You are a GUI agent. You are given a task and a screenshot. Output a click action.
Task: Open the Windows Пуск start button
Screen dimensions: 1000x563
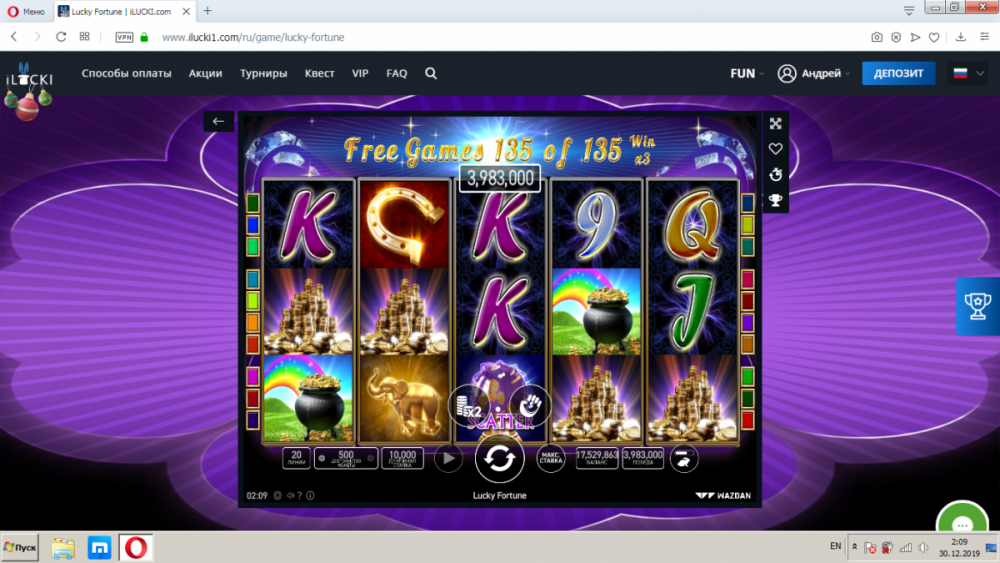20,548
